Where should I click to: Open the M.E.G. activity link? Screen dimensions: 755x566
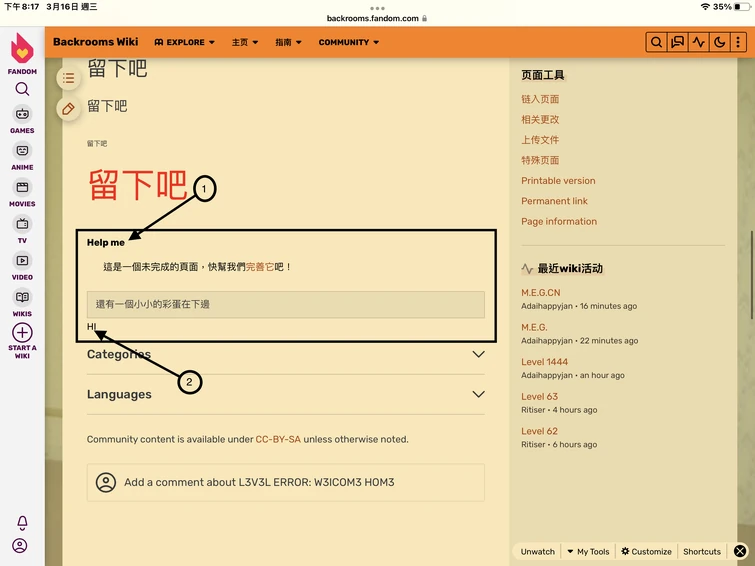tap(534, 327)
